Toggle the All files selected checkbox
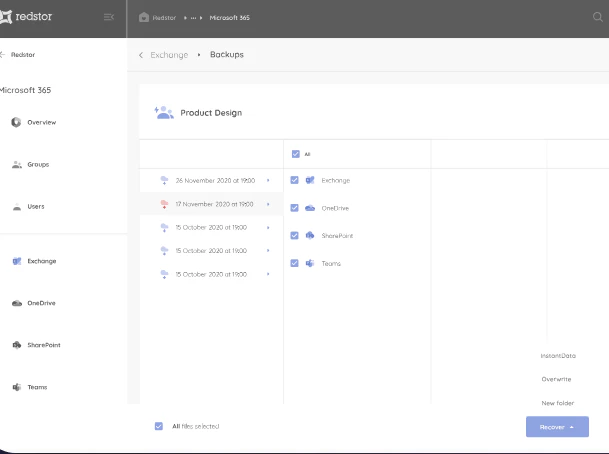This screenshot has width=609, height=454. coord(159,426)
